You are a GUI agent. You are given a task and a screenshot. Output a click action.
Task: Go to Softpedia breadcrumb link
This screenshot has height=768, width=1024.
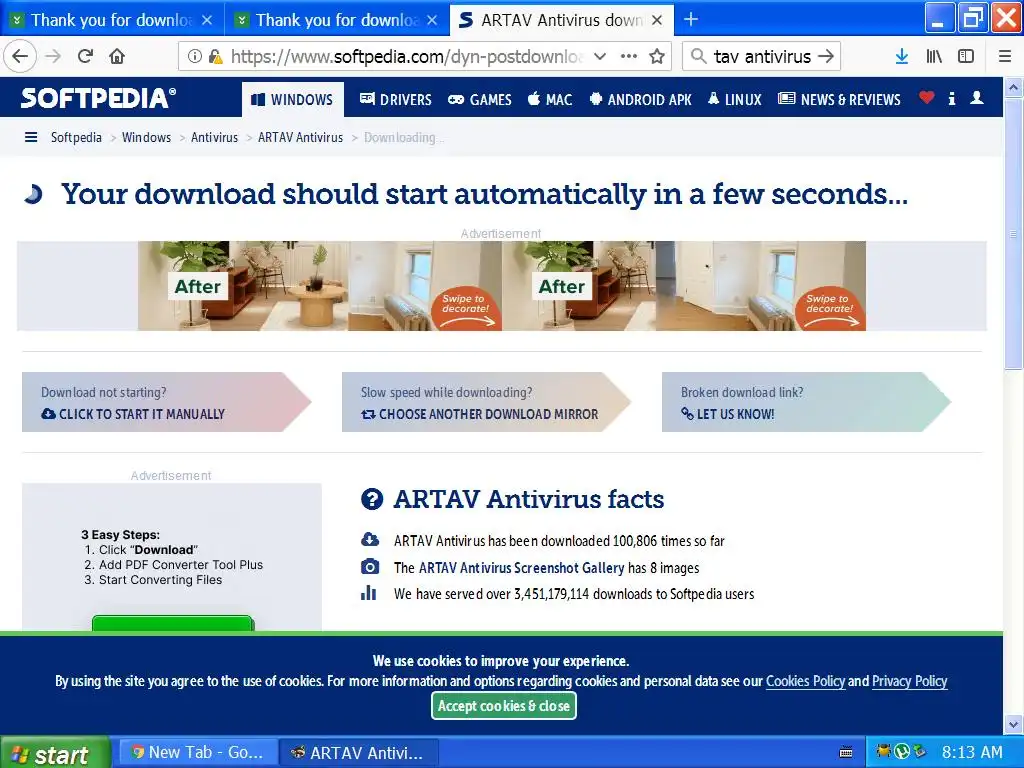76,137
